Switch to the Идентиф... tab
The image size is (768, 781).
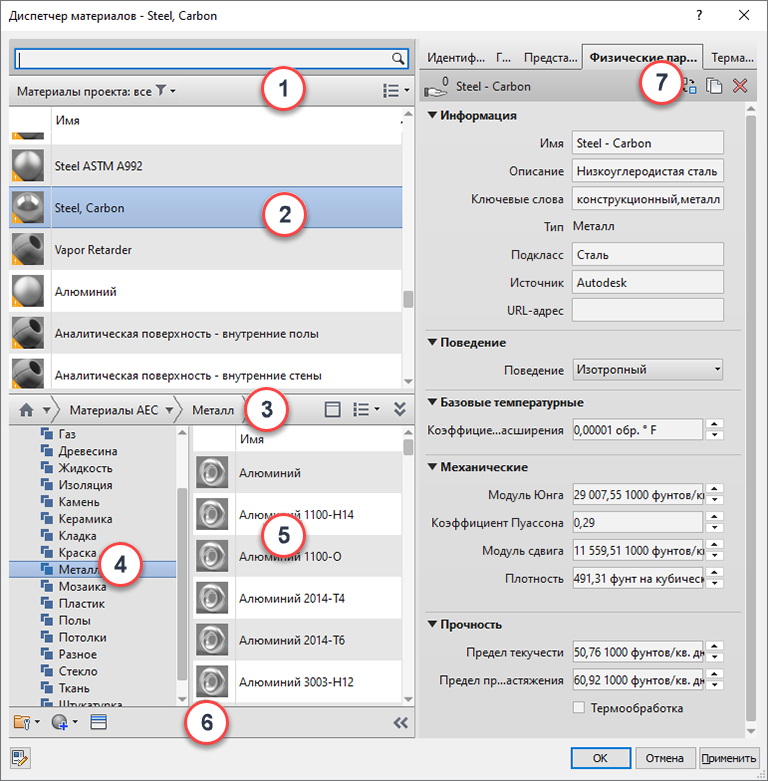[x=456, y=58]
